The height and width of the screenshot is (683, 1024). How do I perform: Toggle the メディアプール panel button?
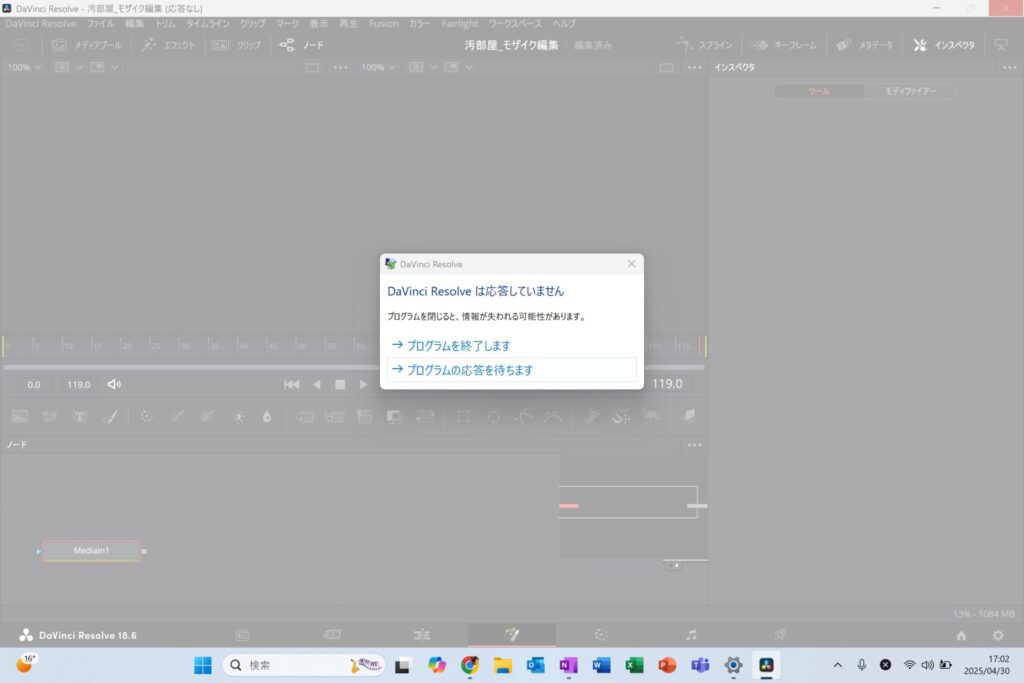click(x=87, y=45)
